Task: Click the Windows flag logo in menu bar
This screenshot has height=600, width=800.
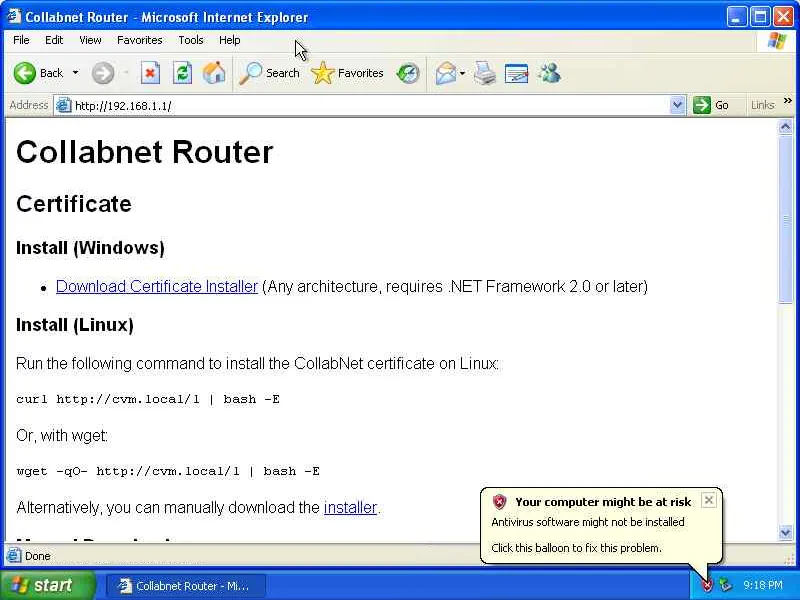Action: pyautogui.click(x=777, y=40)
